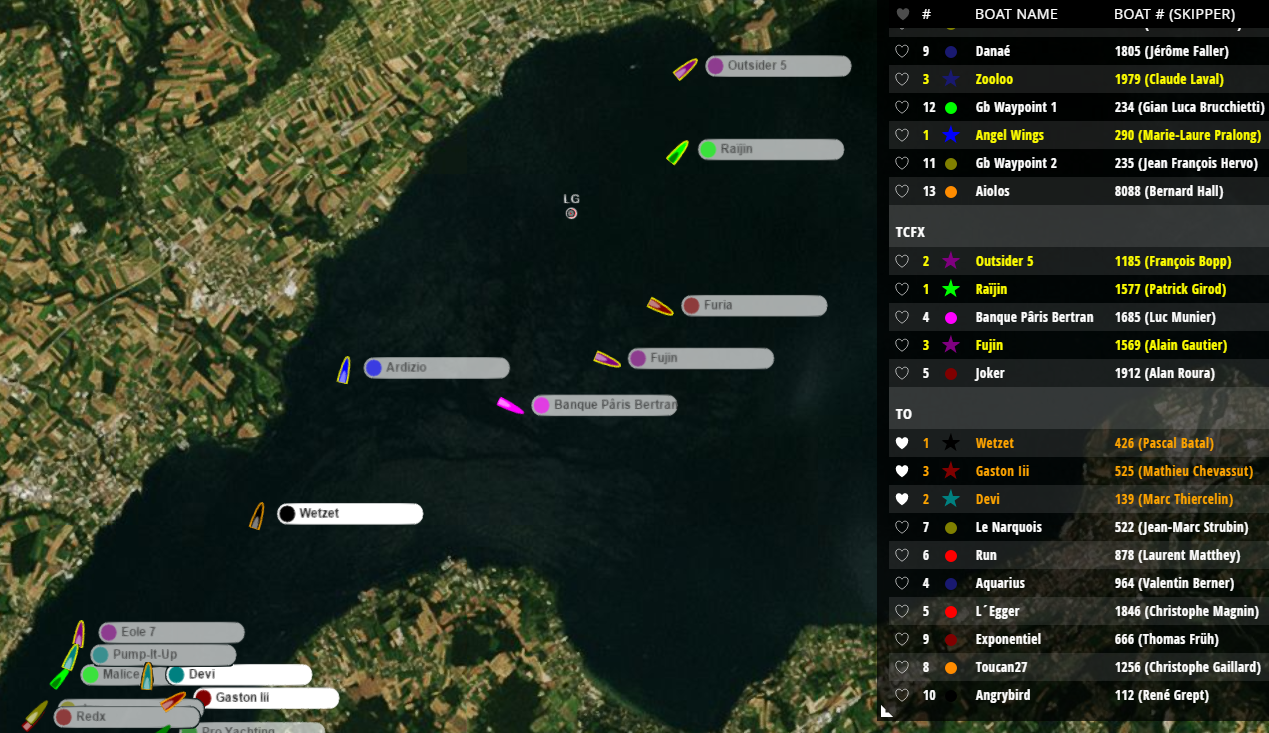Collapse the TO class group header
Screen dimensions: 1269x733
coord(903,414)
